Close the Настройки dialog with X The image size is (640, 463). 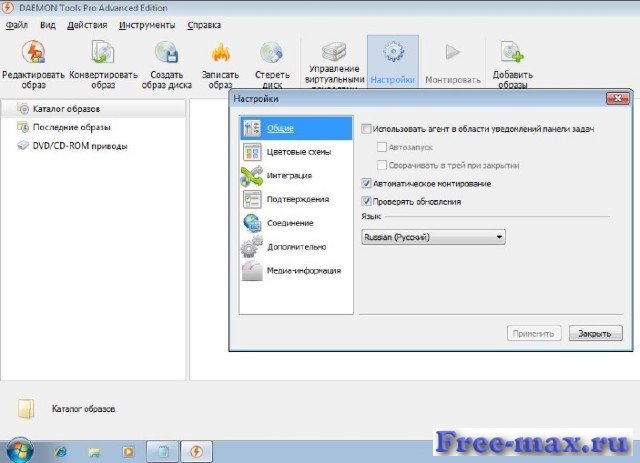click(618, 98)
